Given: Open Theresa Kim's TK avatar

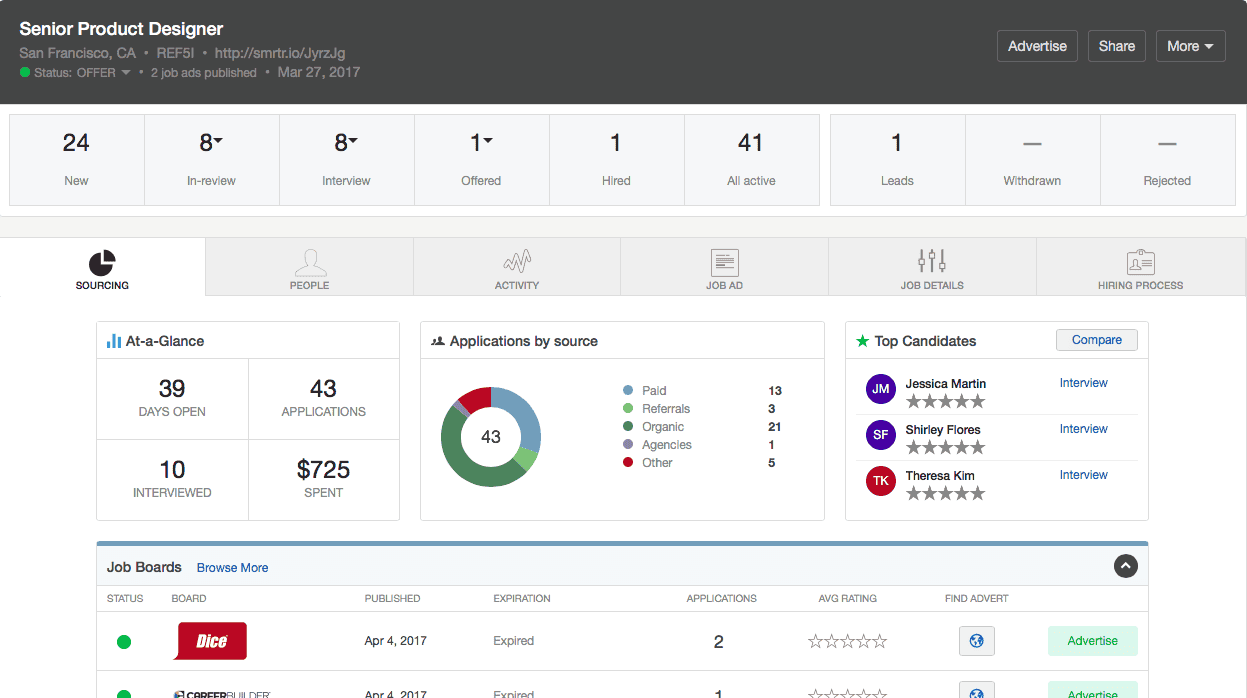Looking at the screenshot, I should pos(880,481).
